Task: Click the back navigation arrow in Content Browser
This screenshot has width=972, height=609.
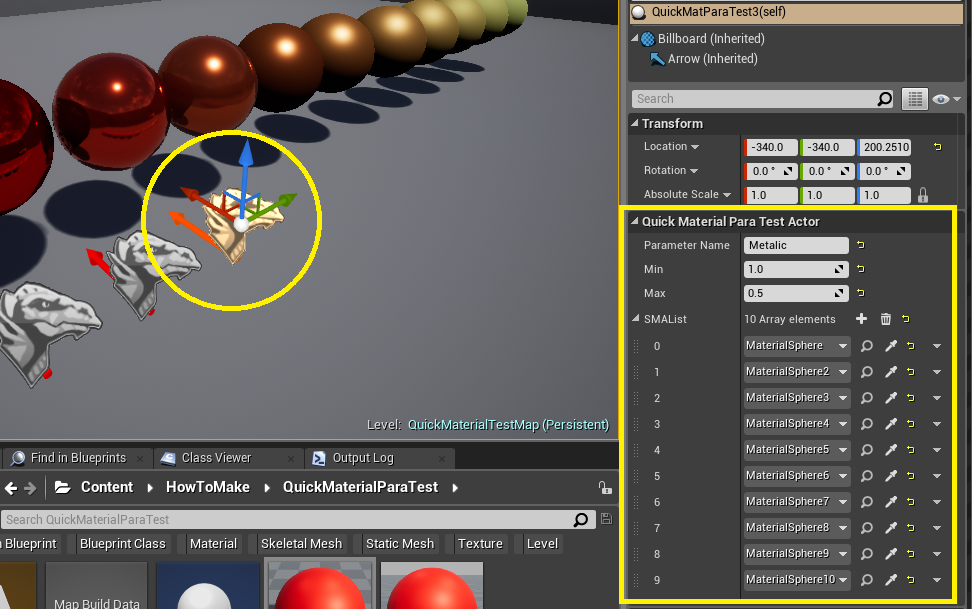Action: coord(12,487)
